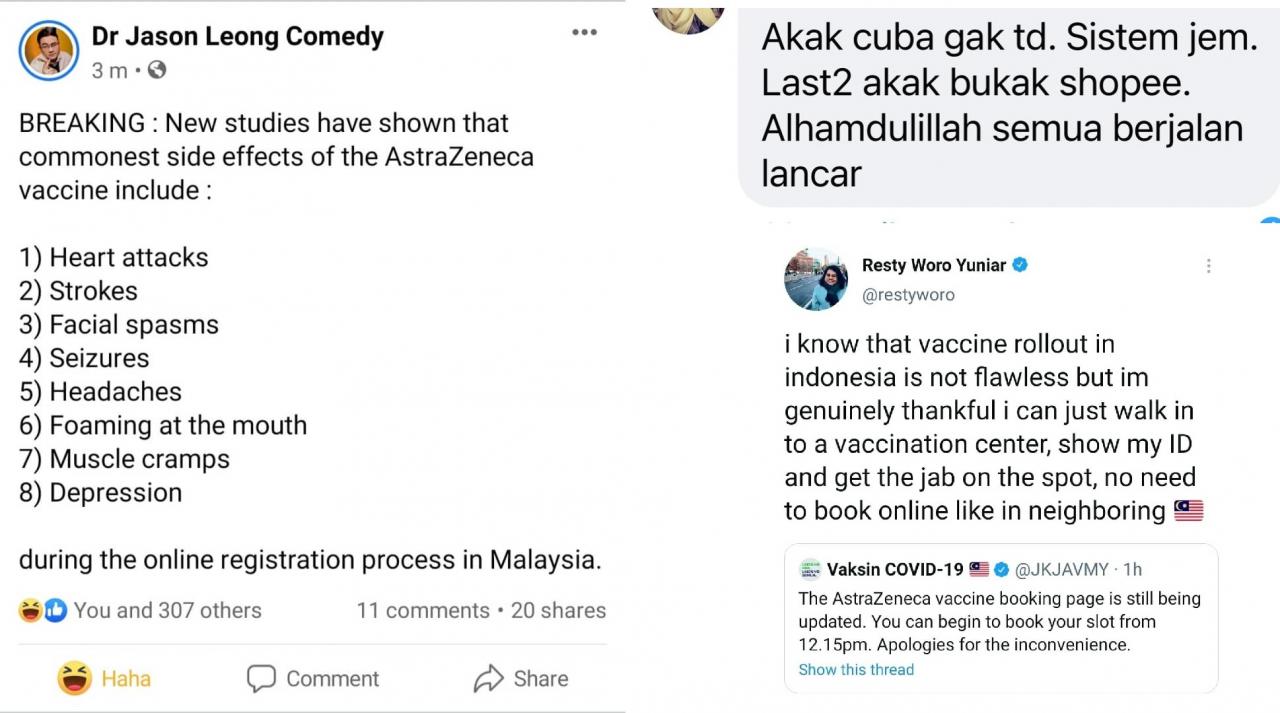Viewport: 1280px width, 713px height.
Task: Click the Vaksin COVID-19 account avatar
Action: click(x=810, y=570)
